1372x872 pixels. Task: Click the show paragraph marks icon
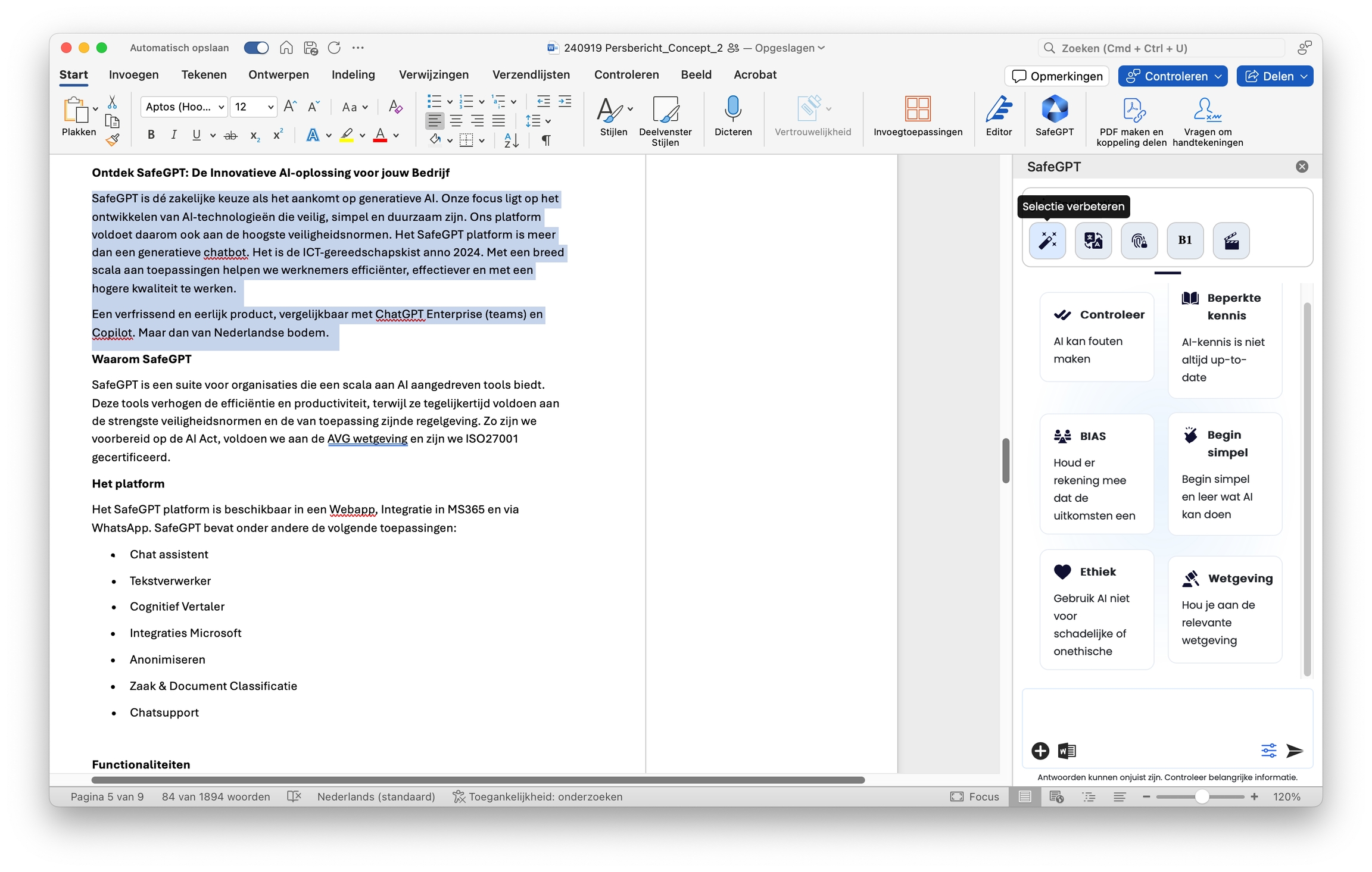click(x=545, y=140)
